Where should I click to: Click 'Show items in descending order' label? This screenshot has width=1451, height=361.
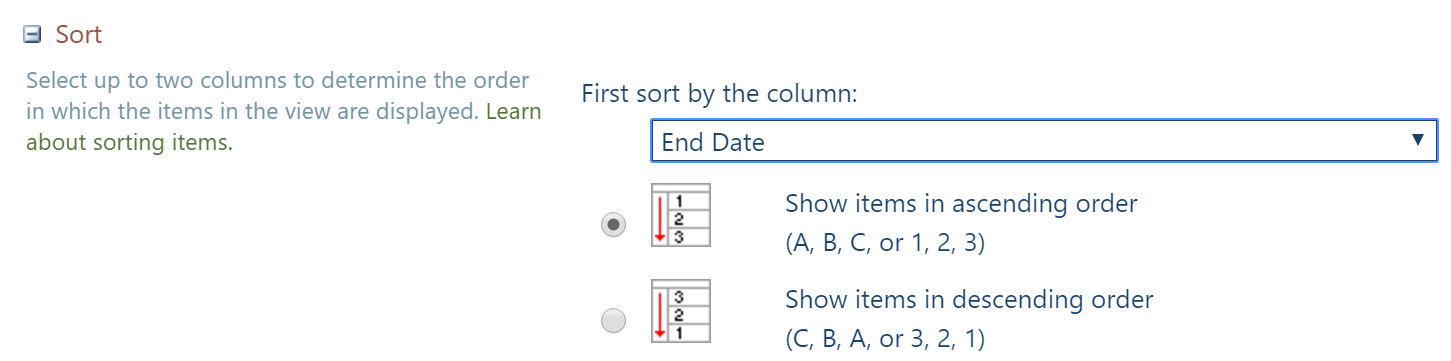point(969,299)
